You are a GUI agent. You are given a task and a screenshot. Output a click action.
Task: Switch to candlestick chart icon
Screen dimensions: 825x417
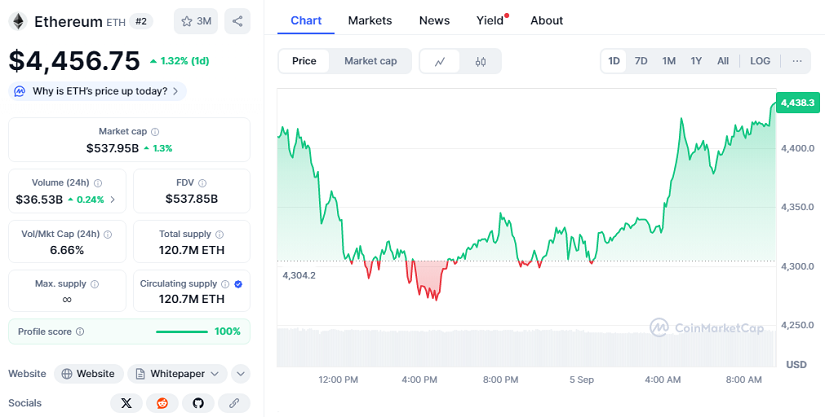click(480, 62)
